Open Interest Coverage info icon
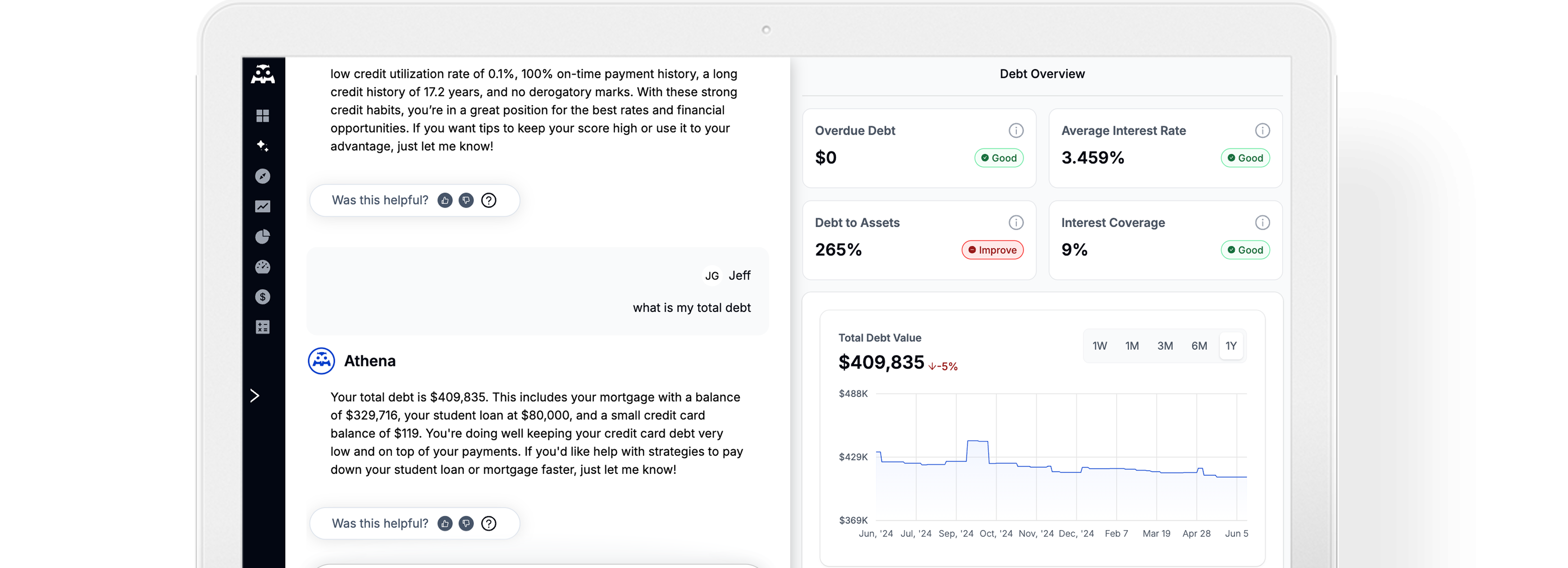 click(x=1263, y=223)
